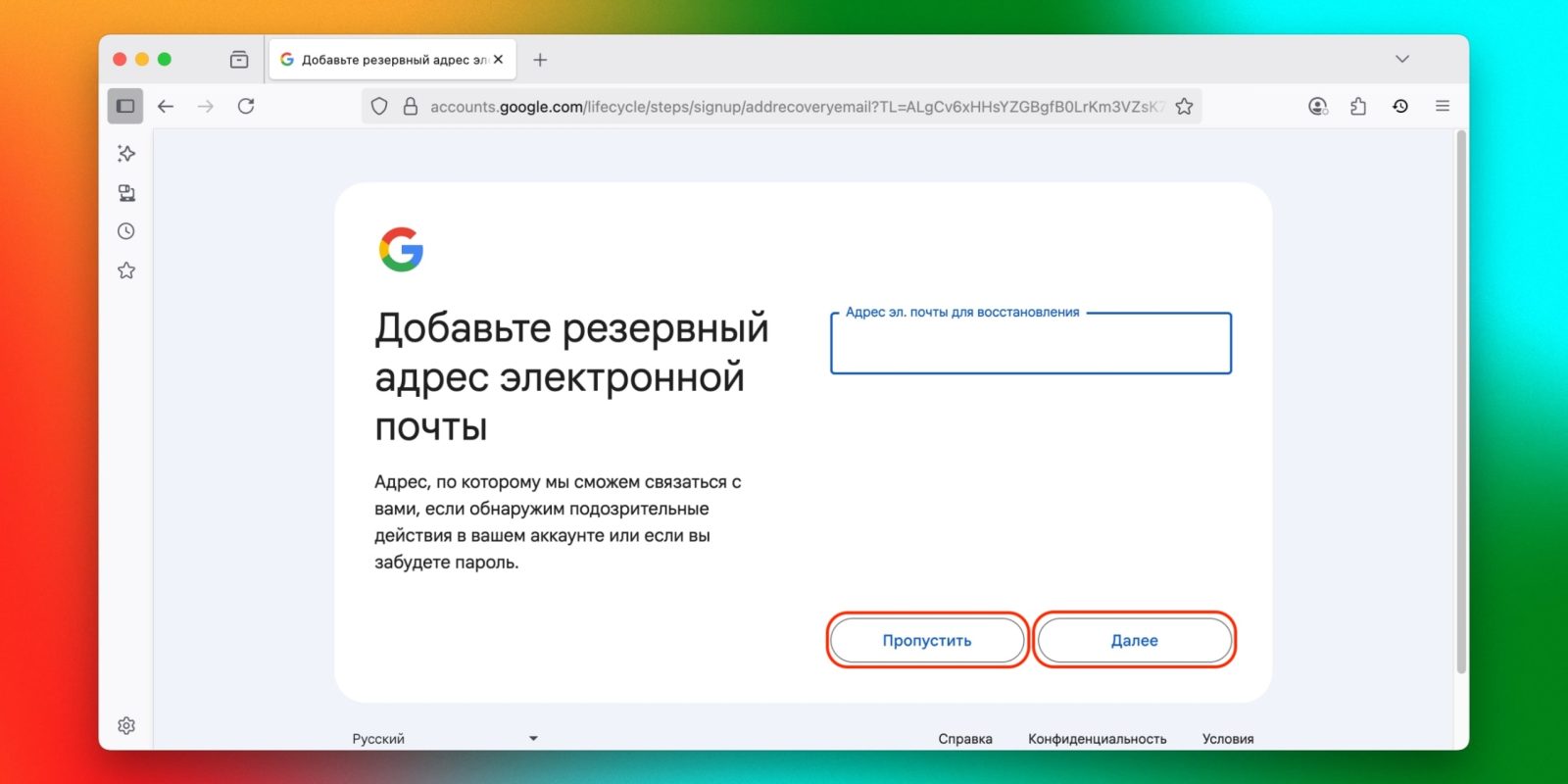Click the Google logo
Screen dimensions: 1568x784
401,249
